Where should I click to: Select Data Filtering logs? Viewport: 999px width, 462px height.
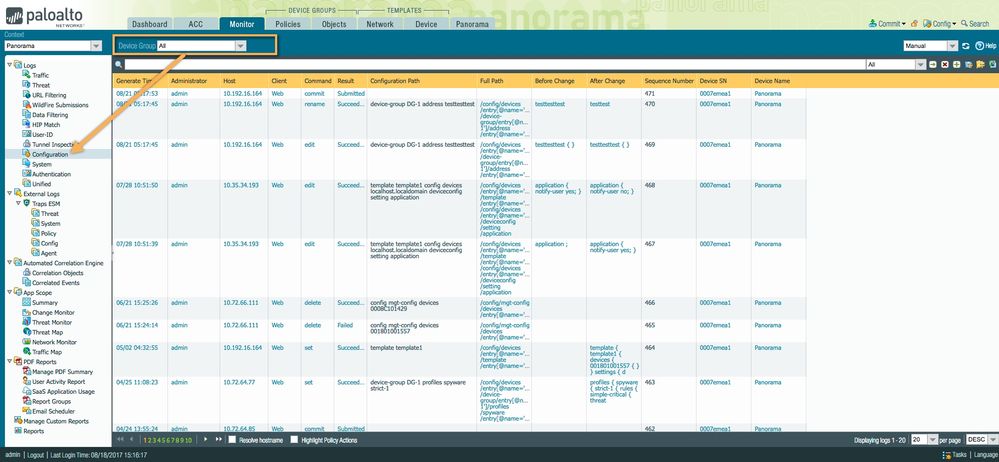coord(50,115)
